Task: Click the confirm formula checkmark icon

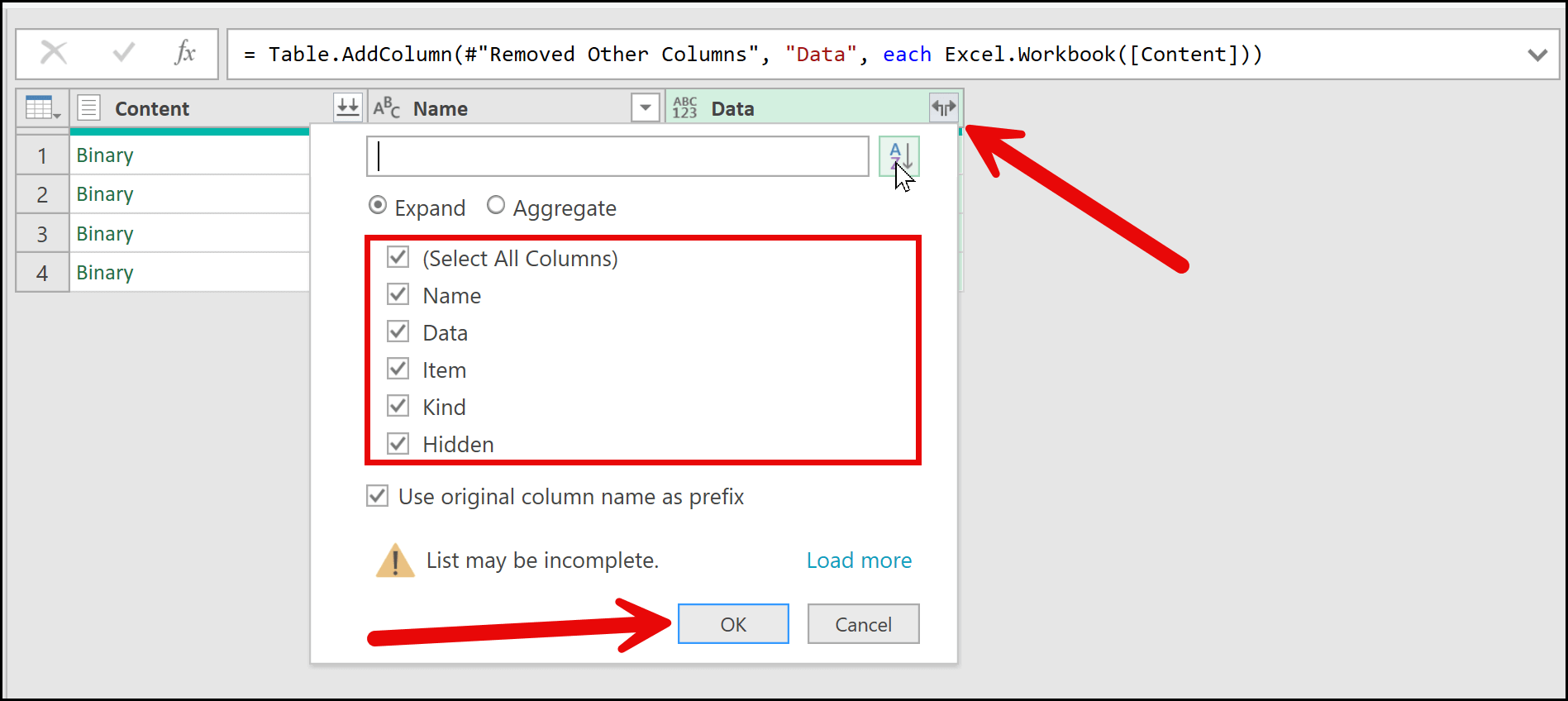Action: pos(124,54)
